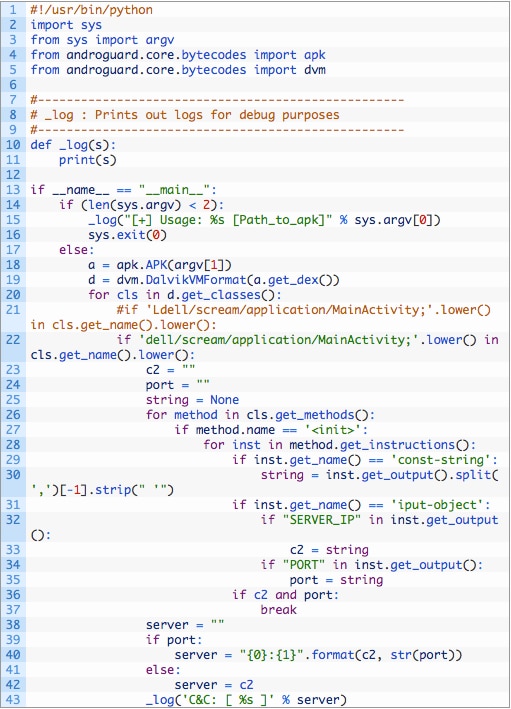
Task: Click the 'break' keyword on line 37
Action: pyautogui.click(x=279, y=610)
